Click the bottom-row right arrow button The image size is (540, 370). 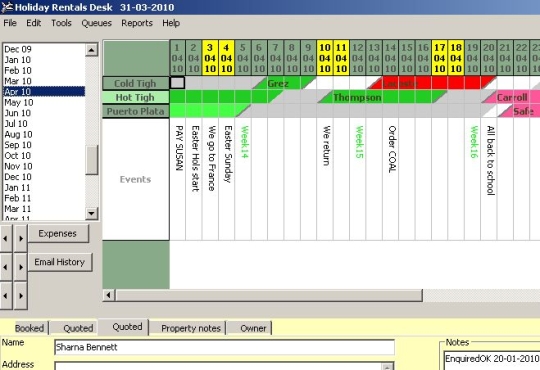click(21, 296)
